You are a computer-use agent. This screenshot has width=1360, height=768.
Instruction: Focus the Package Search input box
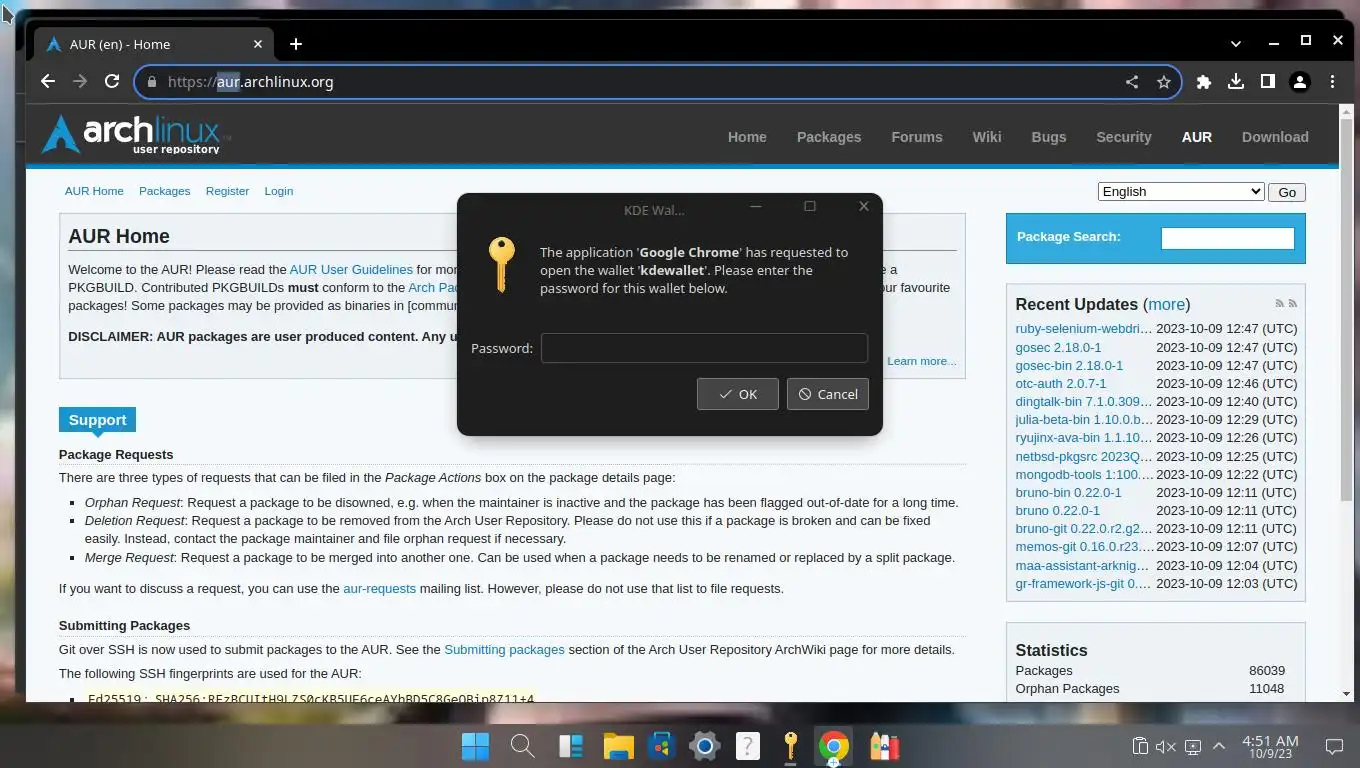(x=1228, y=238)
